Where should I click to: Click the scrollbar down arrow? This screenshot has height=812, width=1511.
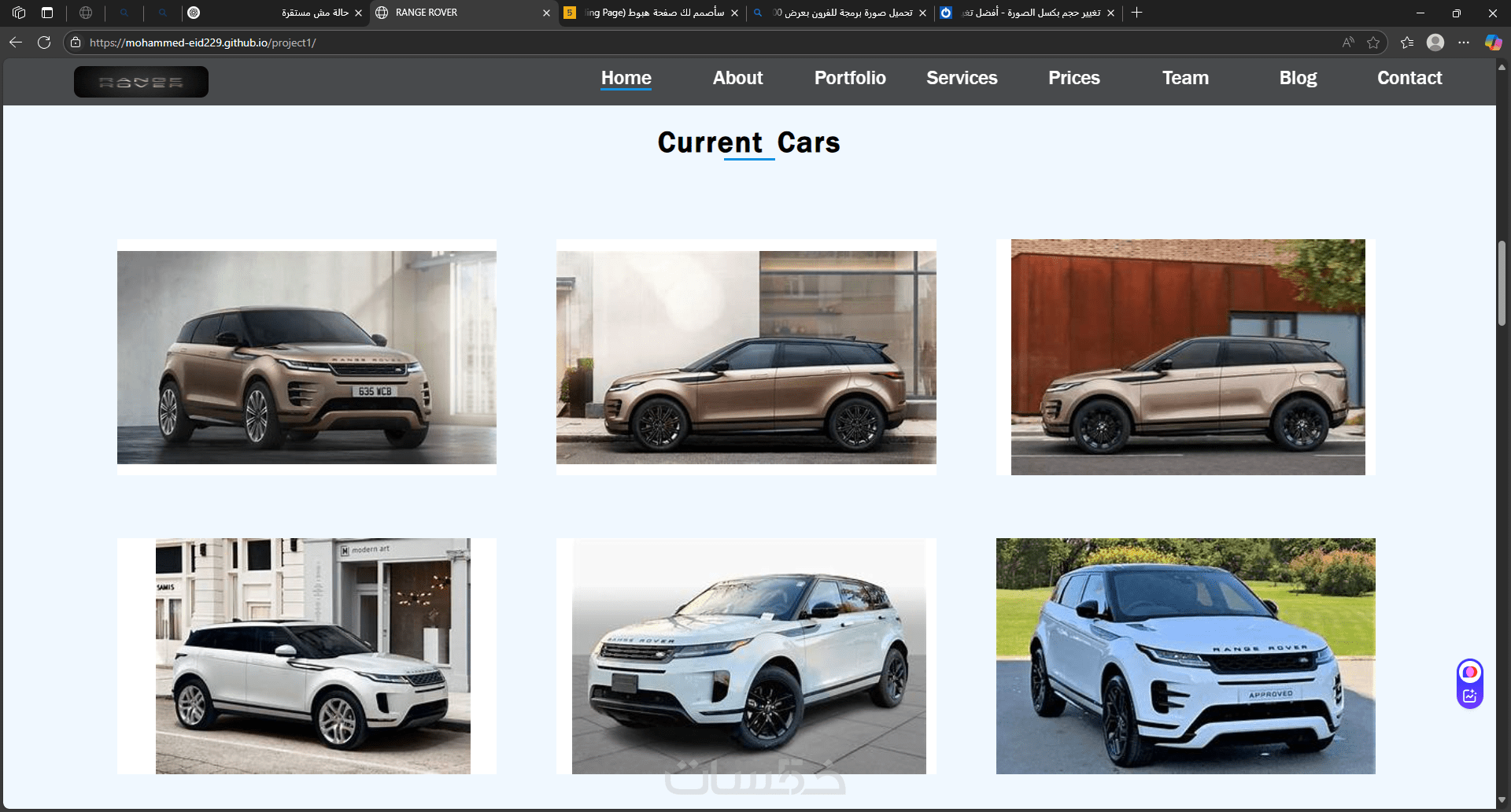point(1502,800)
